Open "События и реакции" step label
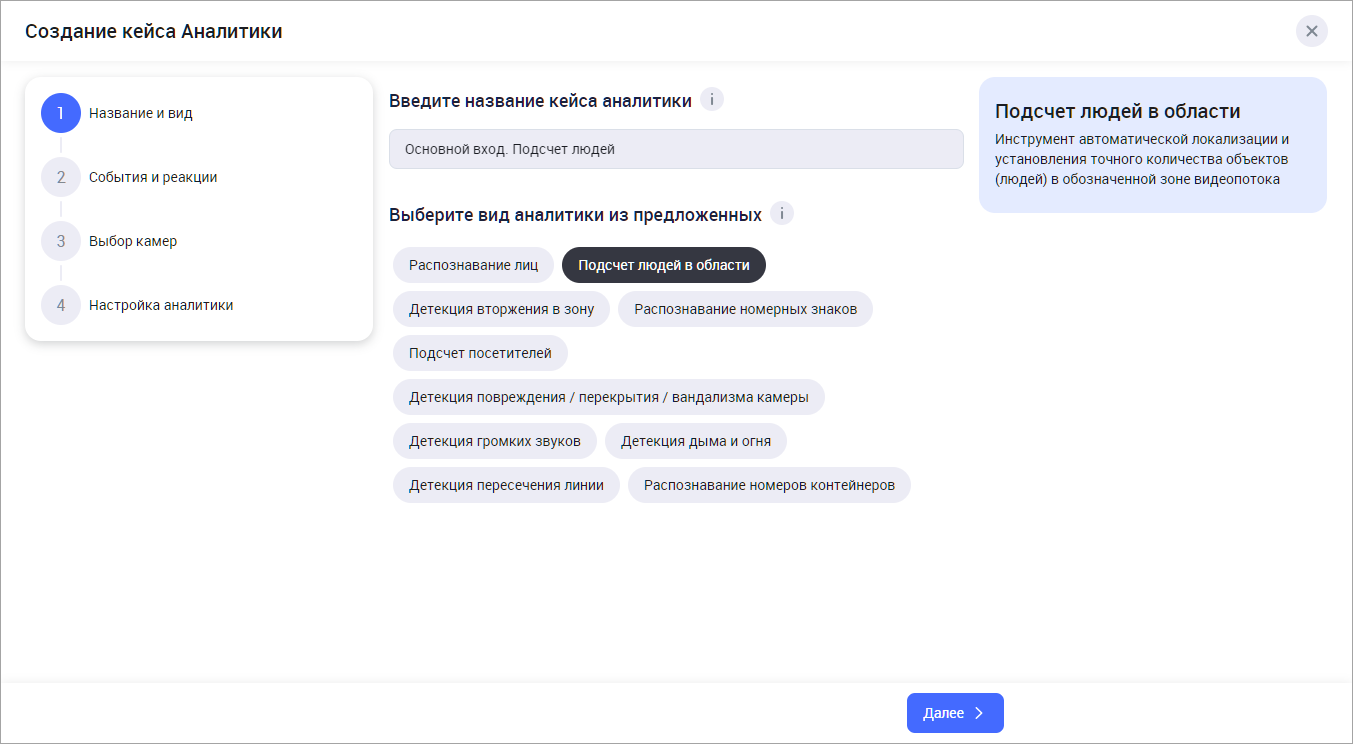The image size is (1353, 744). 153,177
